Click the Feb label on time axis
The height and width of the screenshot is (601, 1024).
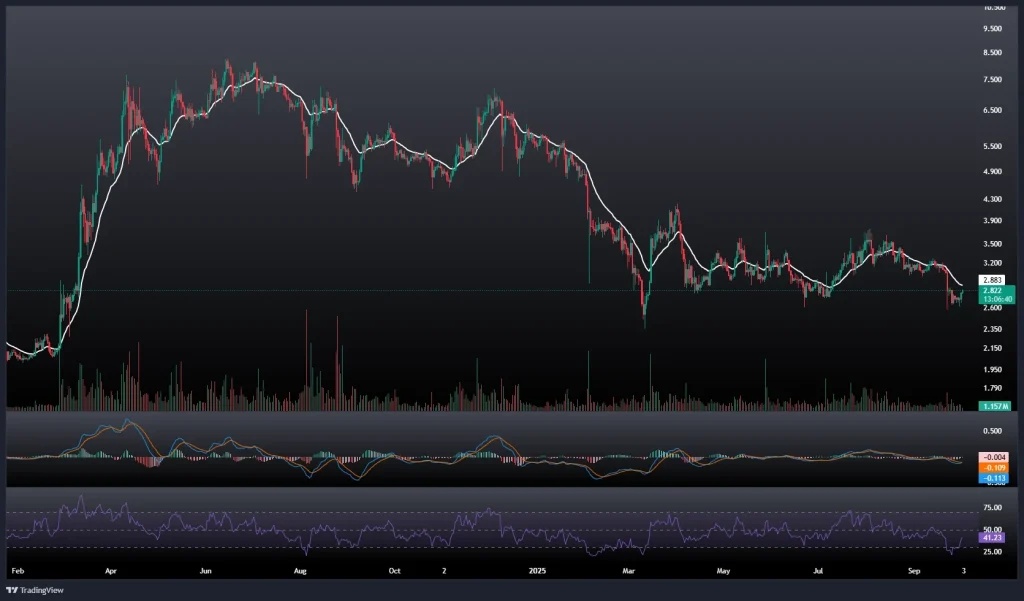tap(16, 570)
